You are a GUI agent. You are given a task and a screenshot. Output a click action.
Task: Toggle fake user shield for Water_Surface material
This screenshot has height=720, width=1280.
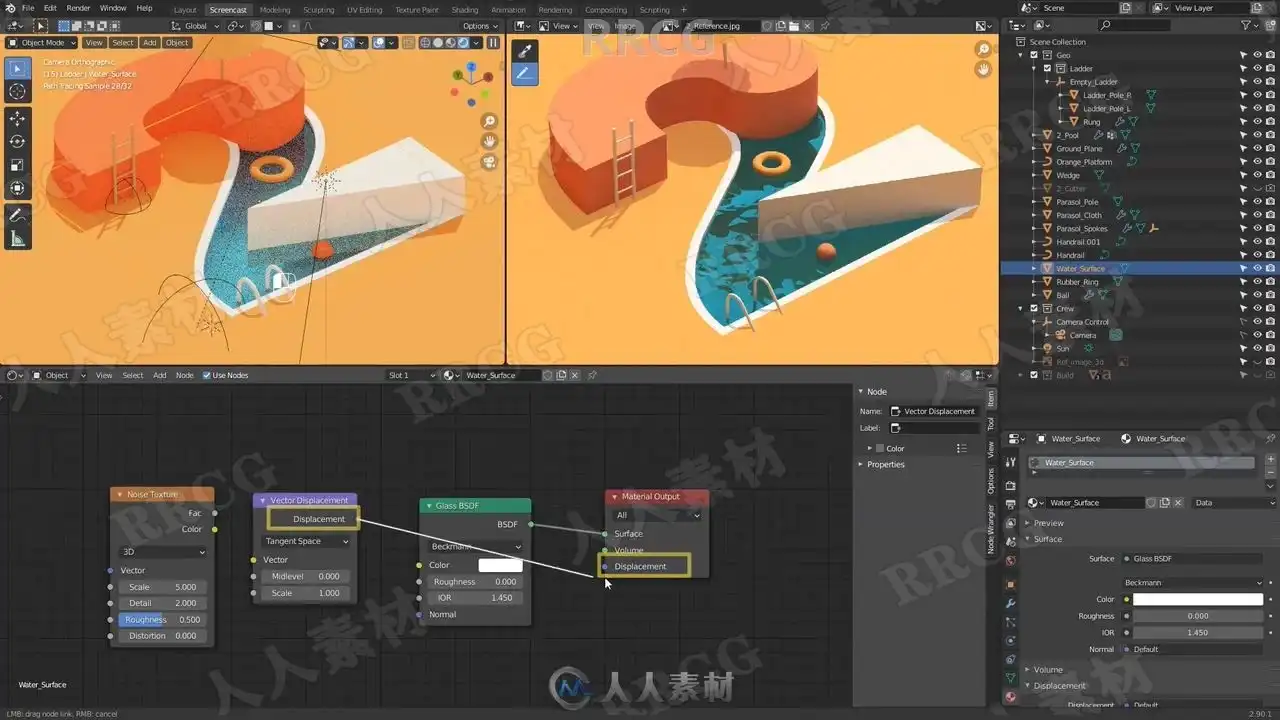tap(1153, 503)
